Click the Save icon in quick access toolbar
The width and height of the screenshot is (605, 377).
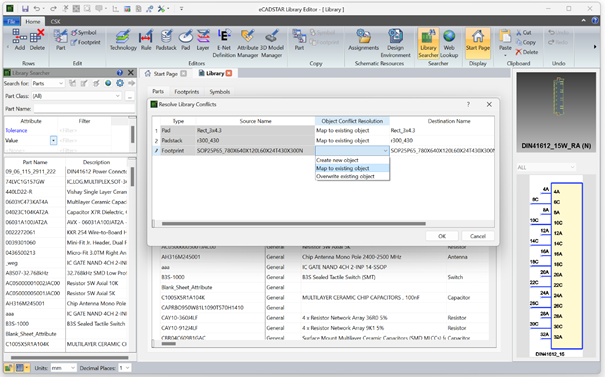(25, 8)
